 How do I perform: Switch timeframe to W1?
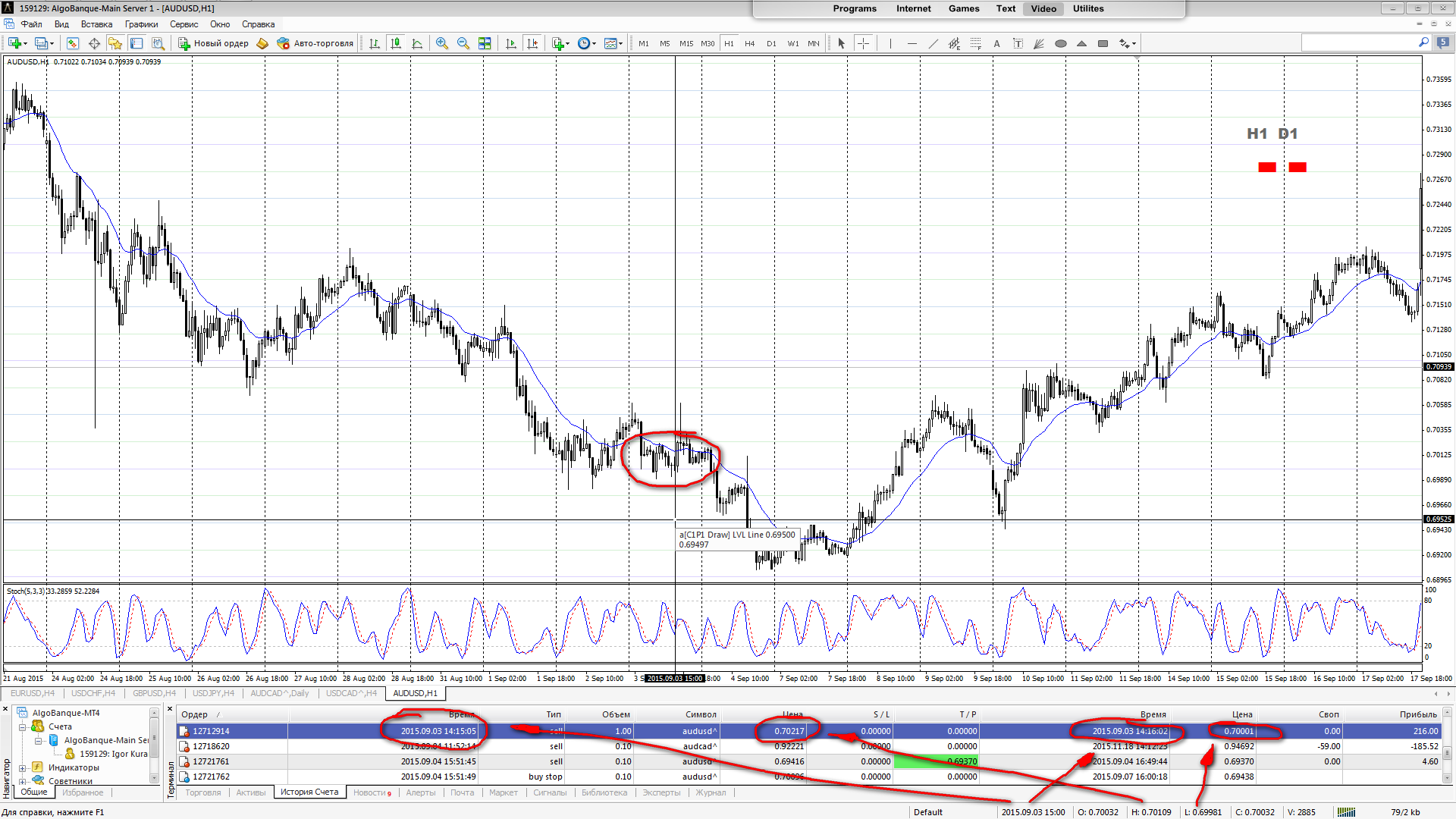click(793, 43)
